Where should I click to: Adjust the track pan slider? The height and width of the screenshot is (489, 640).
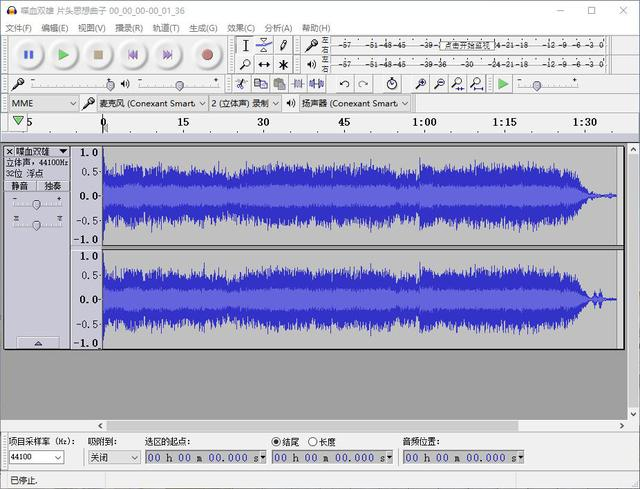(36, 225)
